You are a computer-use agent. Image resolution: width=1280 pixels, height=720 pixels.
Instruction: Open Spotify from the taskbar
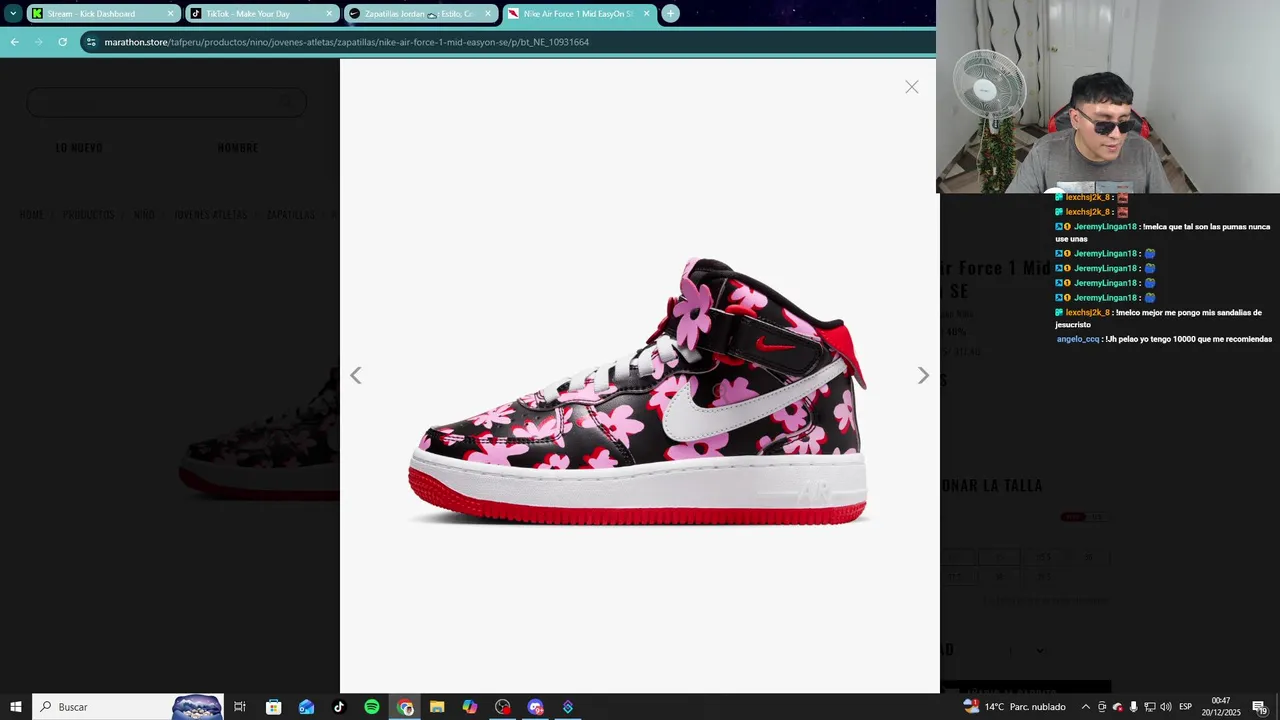372,707
